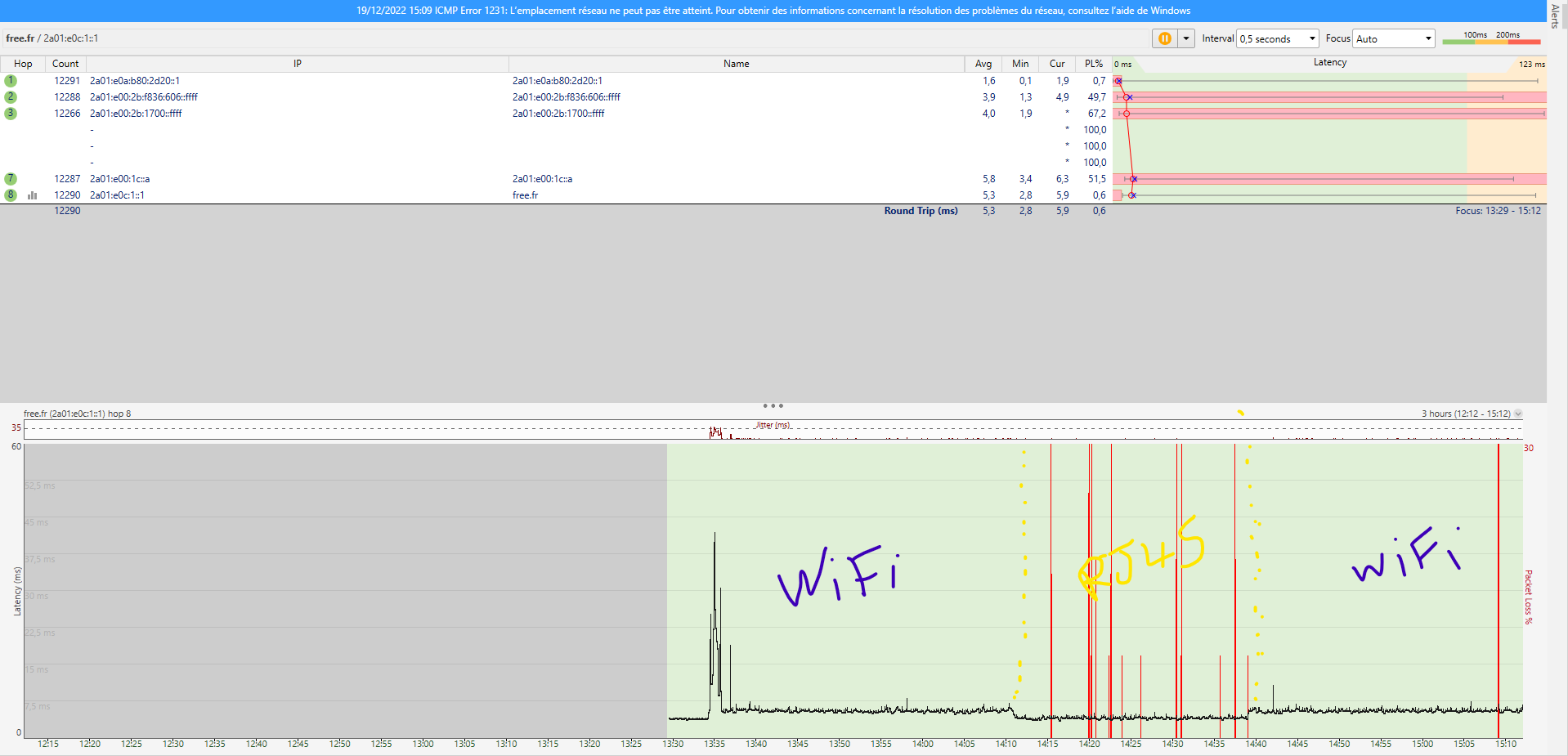Click the green hop 2 circle

(11, 97)
